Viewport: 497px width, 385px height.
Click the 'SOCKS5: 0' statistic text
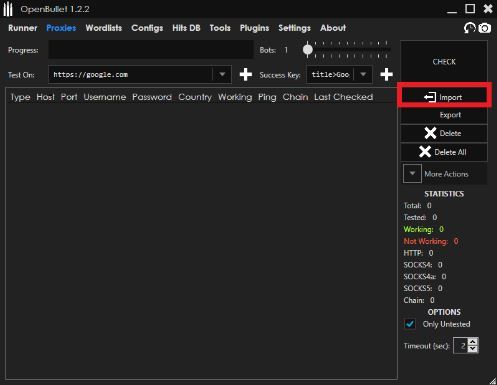(x=423, y=288)
